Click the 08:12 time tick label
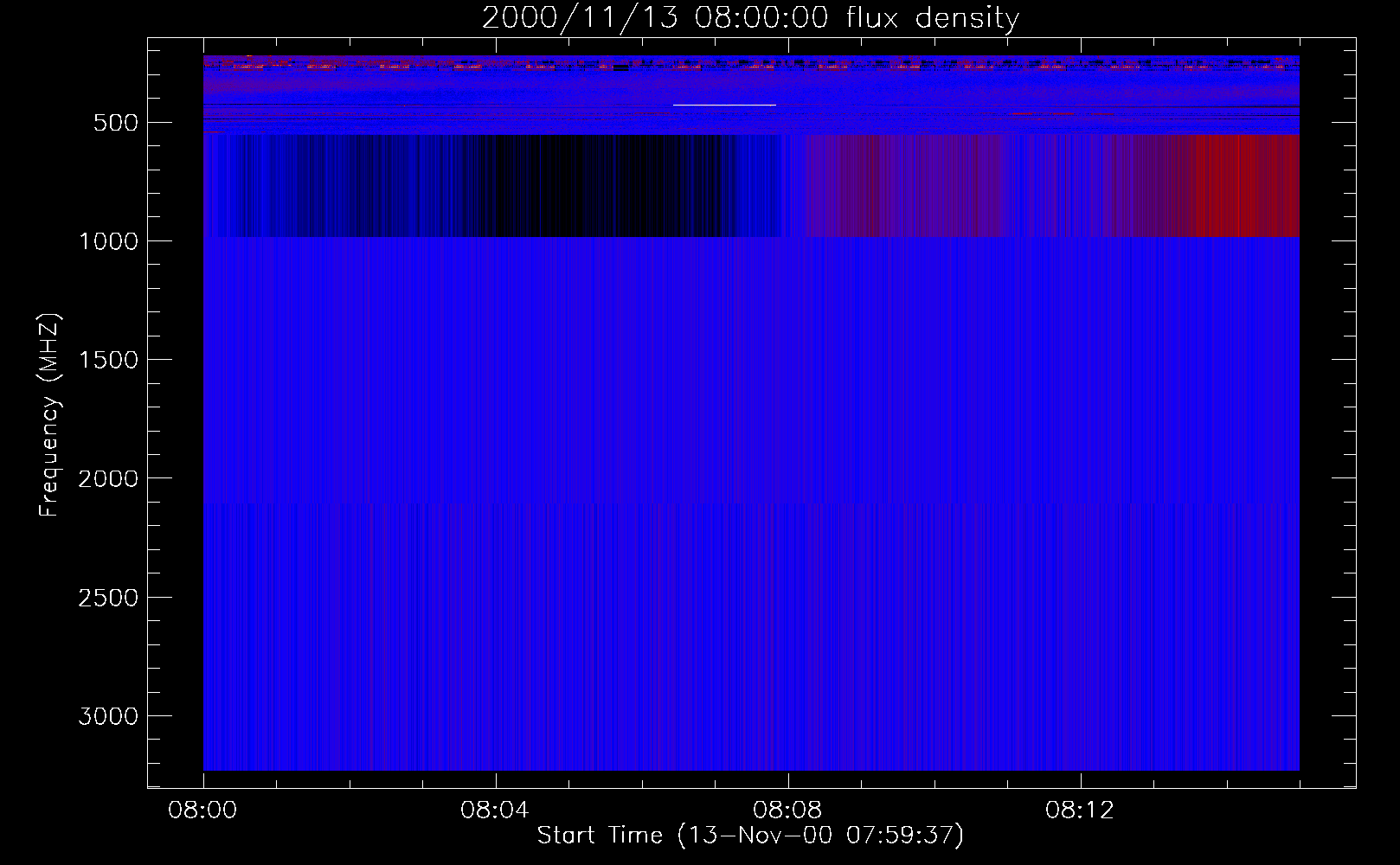Image resolution: width=1400 pixels, height=865 pixels. (x=1080, y=811)
